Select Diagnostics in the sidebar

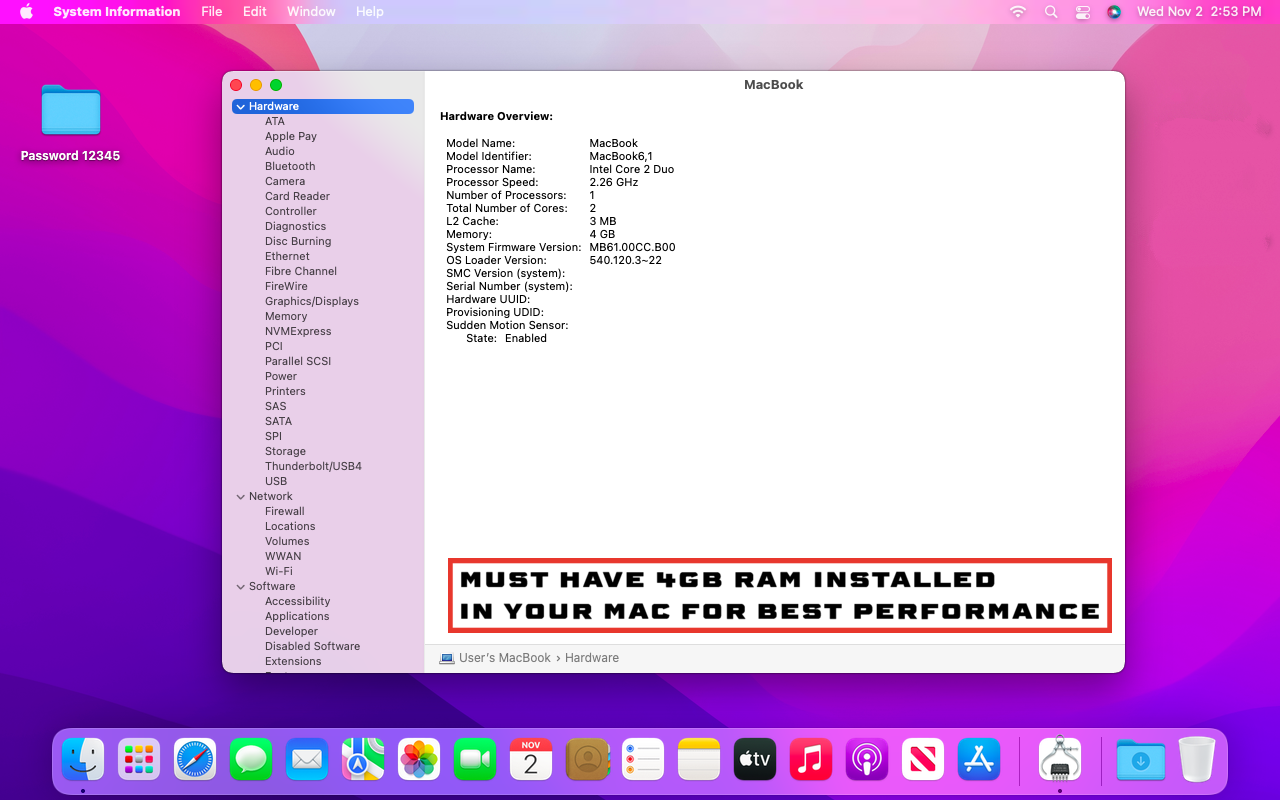(295, 226)
